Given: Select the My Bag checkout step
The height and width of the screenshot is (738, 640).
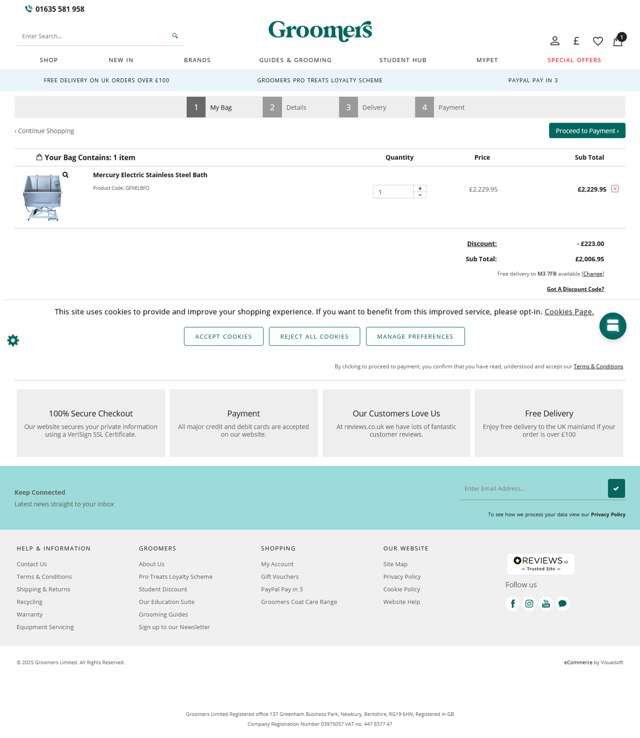Looking at the screenshot, I should tap(210, 107).
